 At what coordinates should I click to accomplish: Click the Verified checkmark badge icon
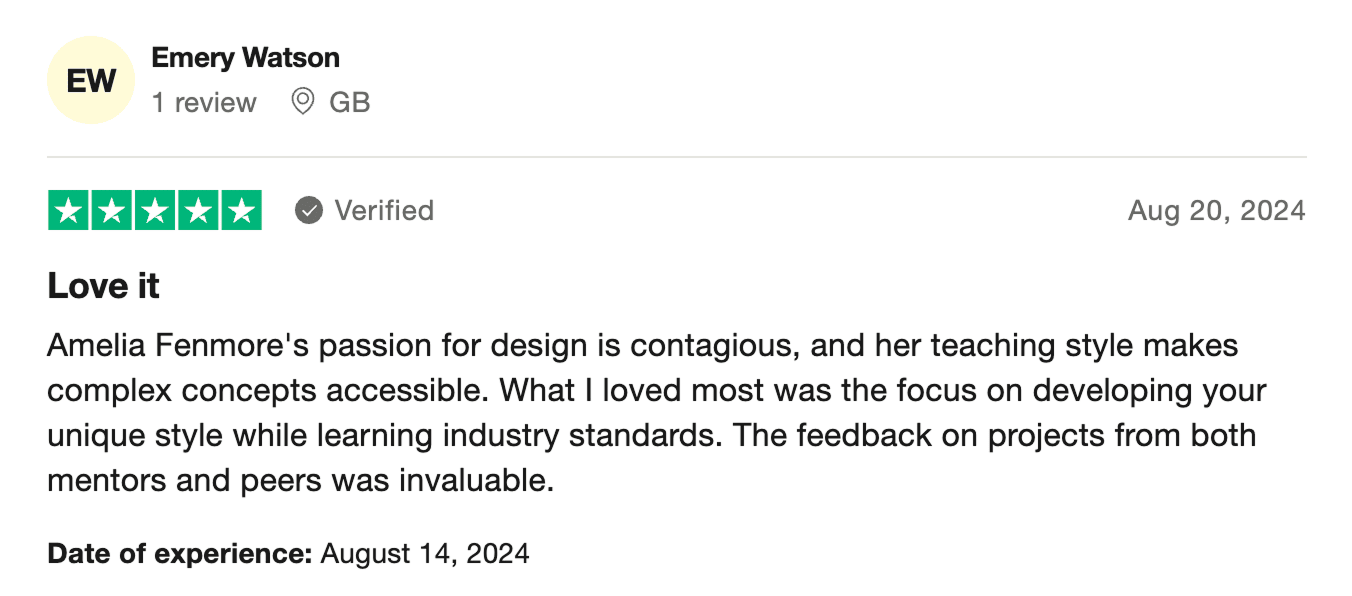click(309, 210)
